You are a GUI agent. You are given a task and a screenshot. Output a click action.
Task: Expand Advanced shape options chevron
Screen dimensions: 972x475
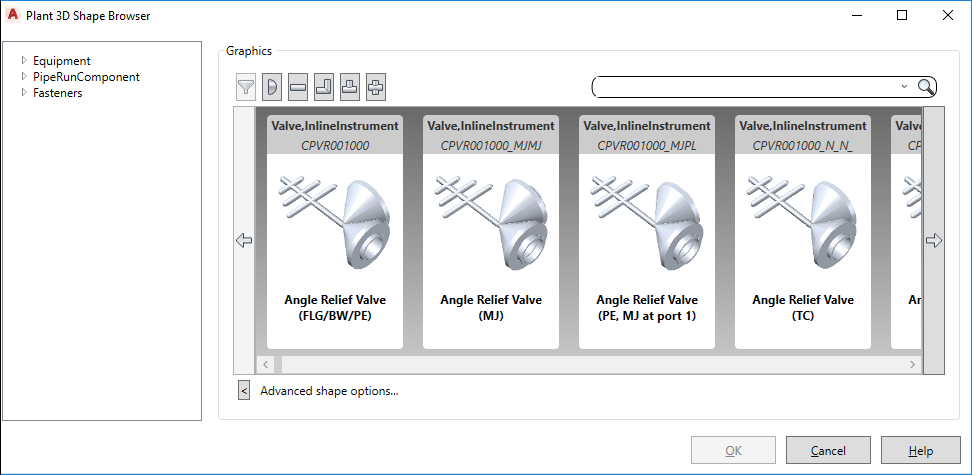[244, 391]
